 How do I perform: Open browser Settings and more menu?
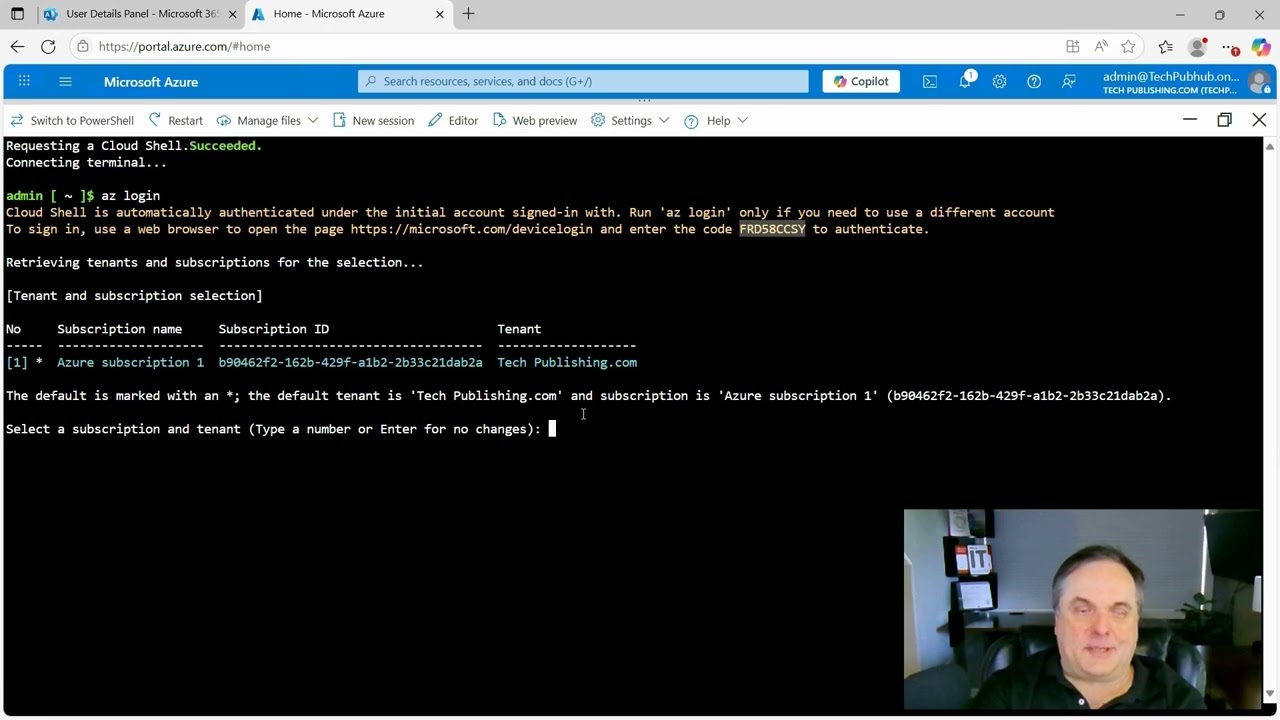[x=1229, y=46]
